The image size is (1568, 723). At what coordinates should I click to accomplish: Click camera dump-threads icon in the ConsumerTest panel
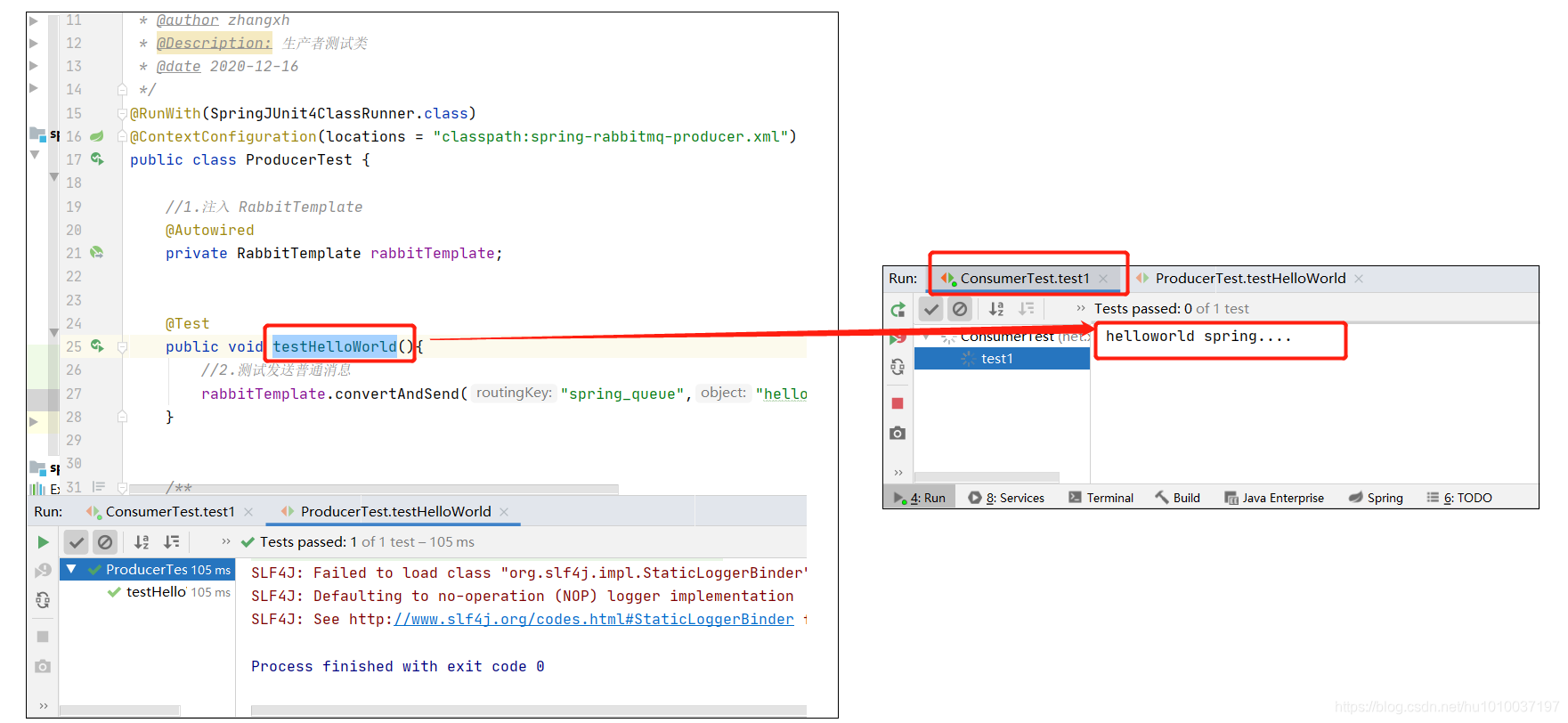click(x=898, y=433)
